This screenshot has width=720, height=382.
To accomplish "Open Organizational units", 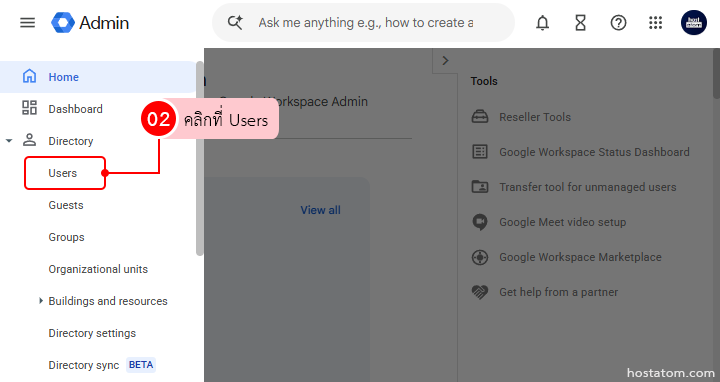I will coord(98,269).
